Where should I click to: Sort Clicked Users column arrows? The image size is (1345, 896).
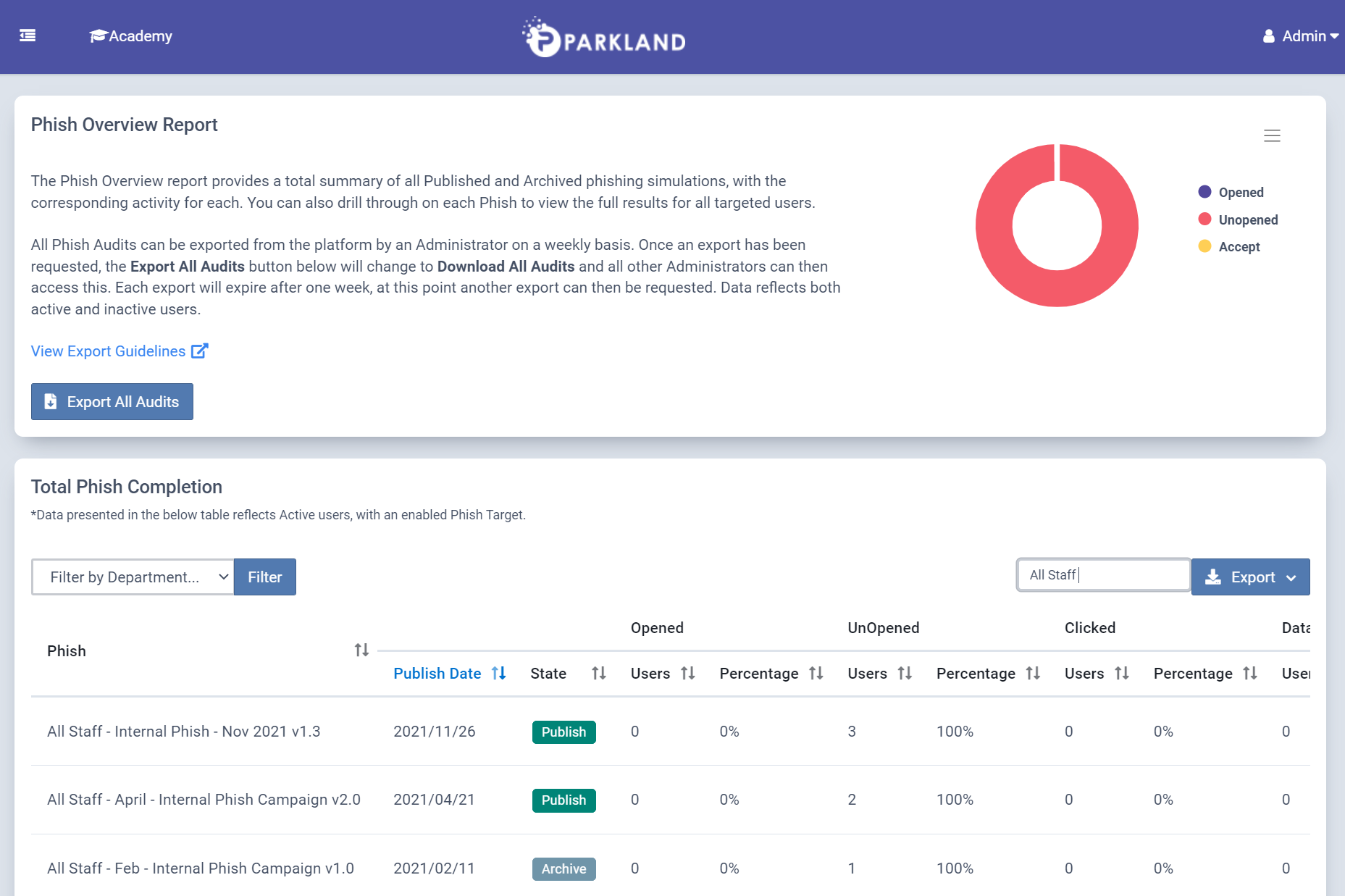point(1122,674)
